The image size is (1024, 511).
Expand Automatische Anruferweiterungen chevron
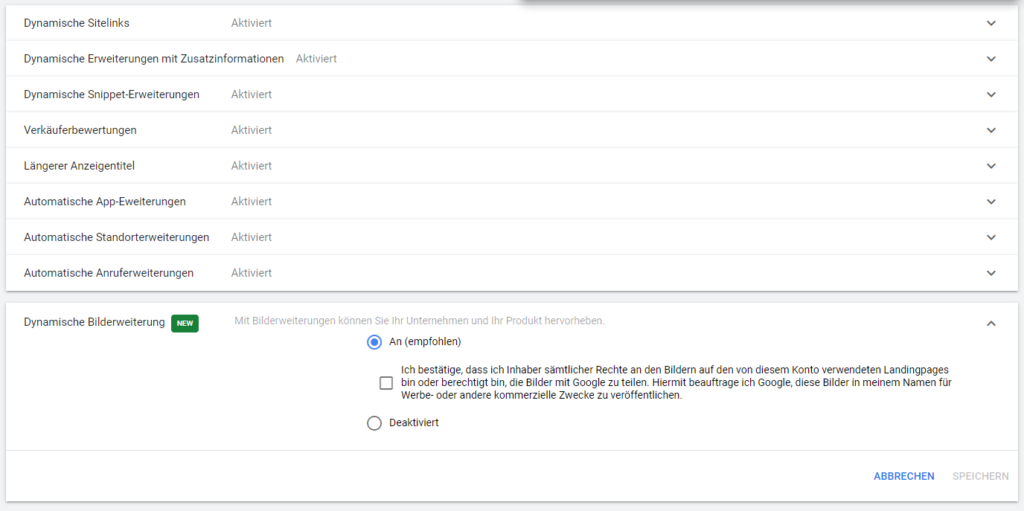tap(991, 273)
